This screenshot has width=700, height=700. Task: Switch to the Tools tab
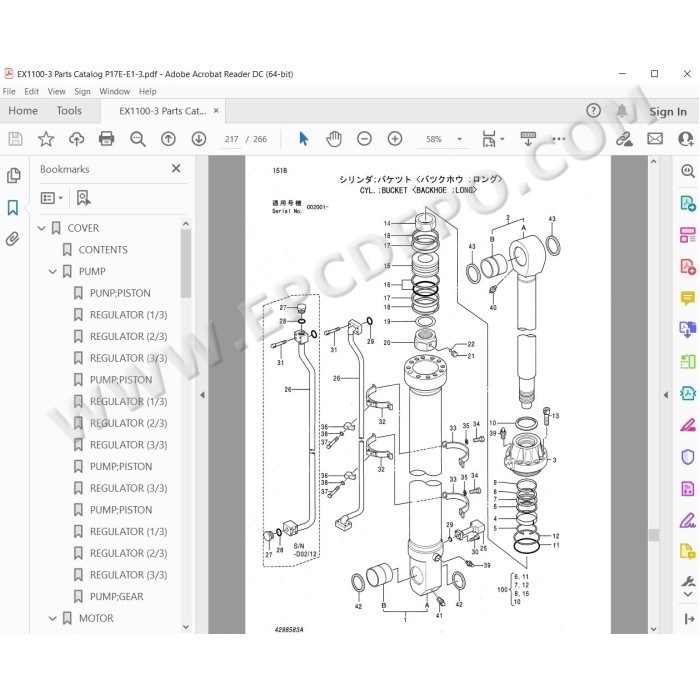(69, 111)
